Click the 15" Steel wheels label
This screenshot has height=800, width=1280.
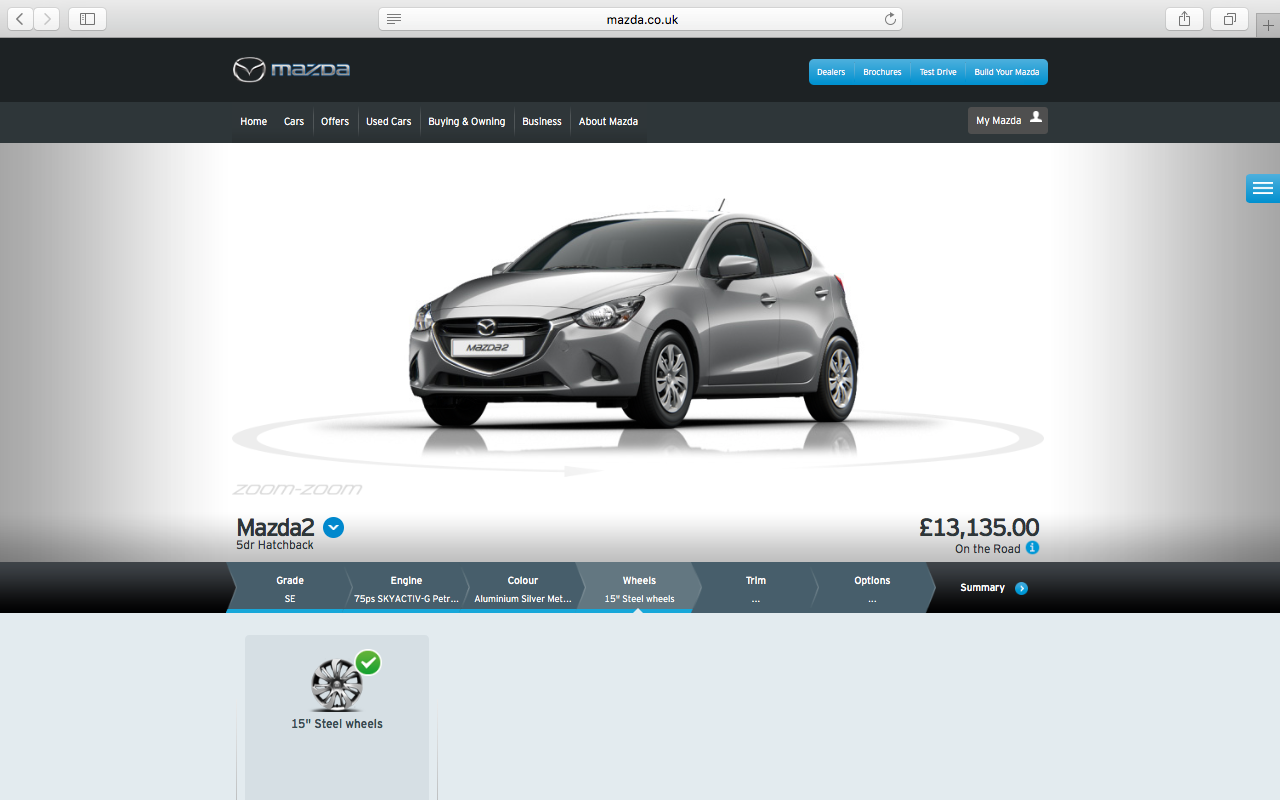click(337, 724)
